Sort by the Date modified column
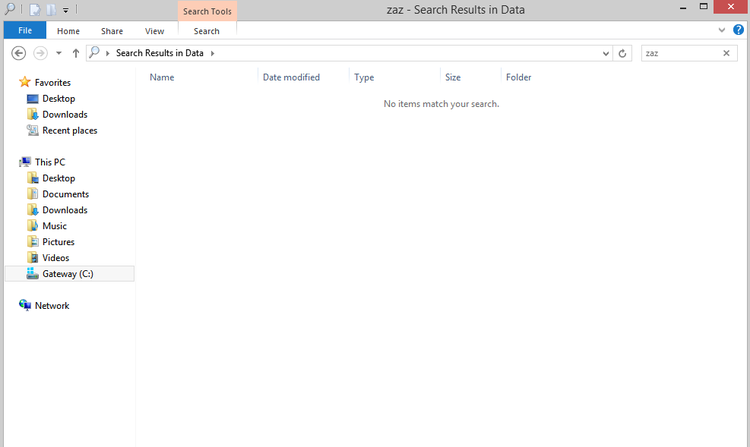This screenshot has height=447, width=750. [x=291, y=77]
